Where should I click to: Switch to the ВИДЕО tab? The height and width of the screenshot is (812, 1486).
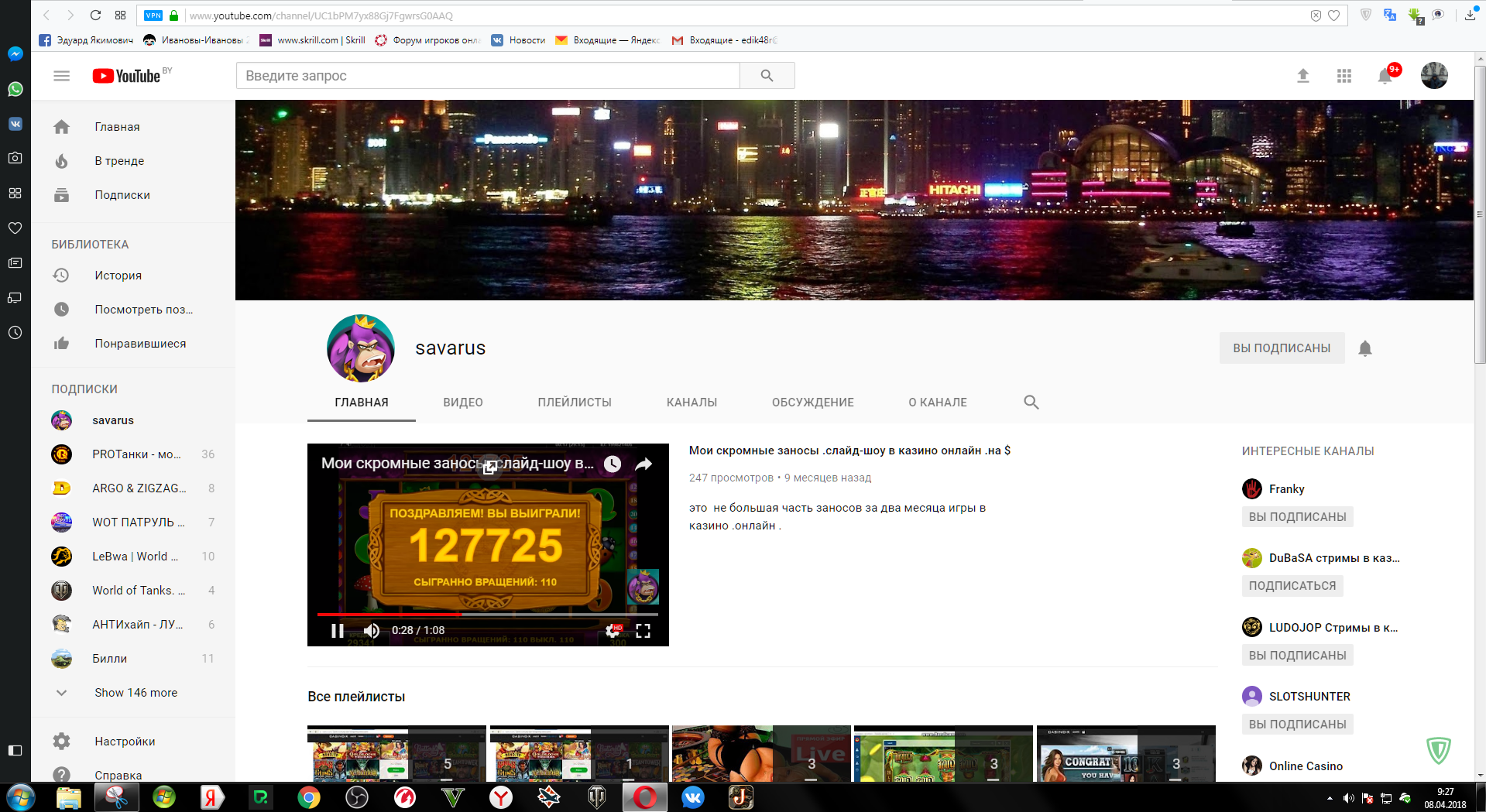[x=462, y=403]
